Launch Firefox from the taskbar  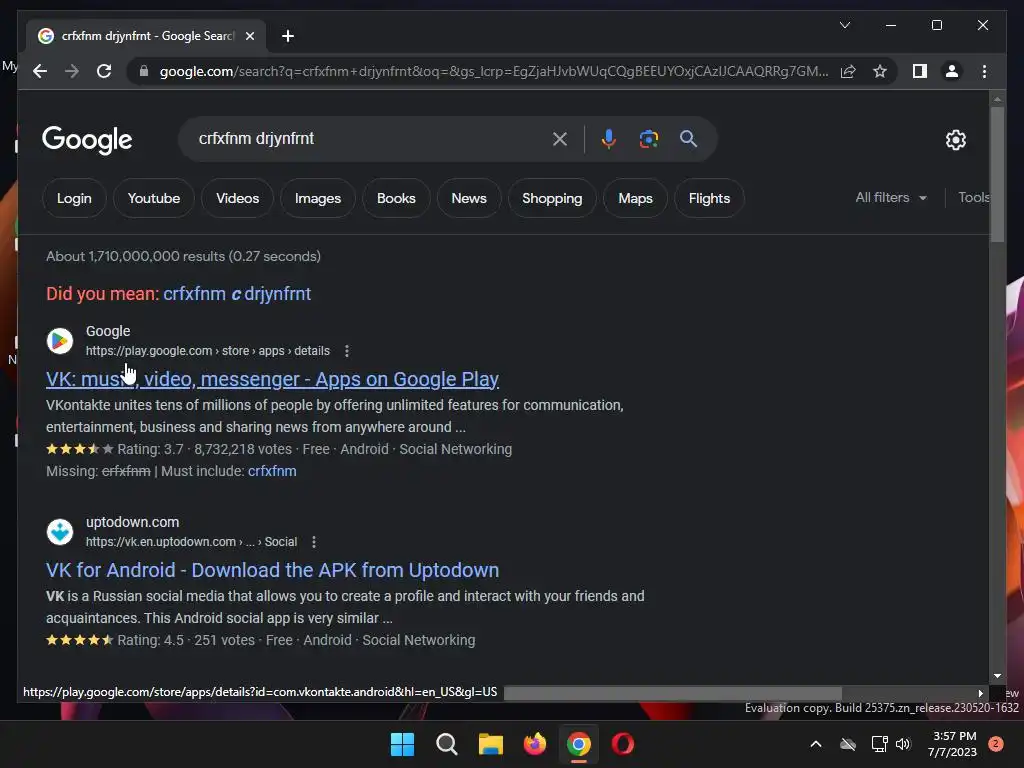click(x=535, y=744)
